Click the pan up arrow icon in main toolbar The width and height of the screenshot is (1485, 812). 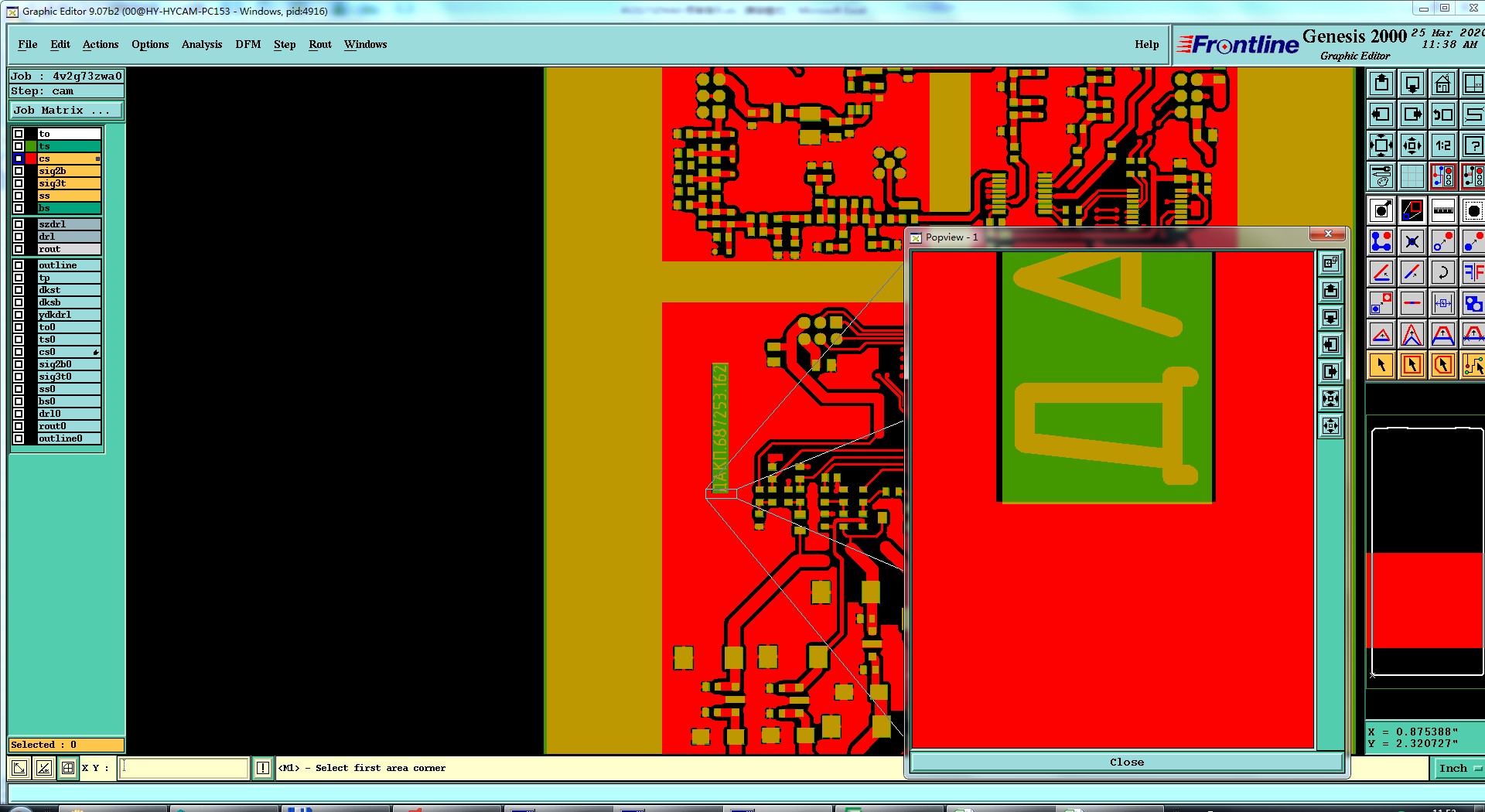click(1381, 84)
